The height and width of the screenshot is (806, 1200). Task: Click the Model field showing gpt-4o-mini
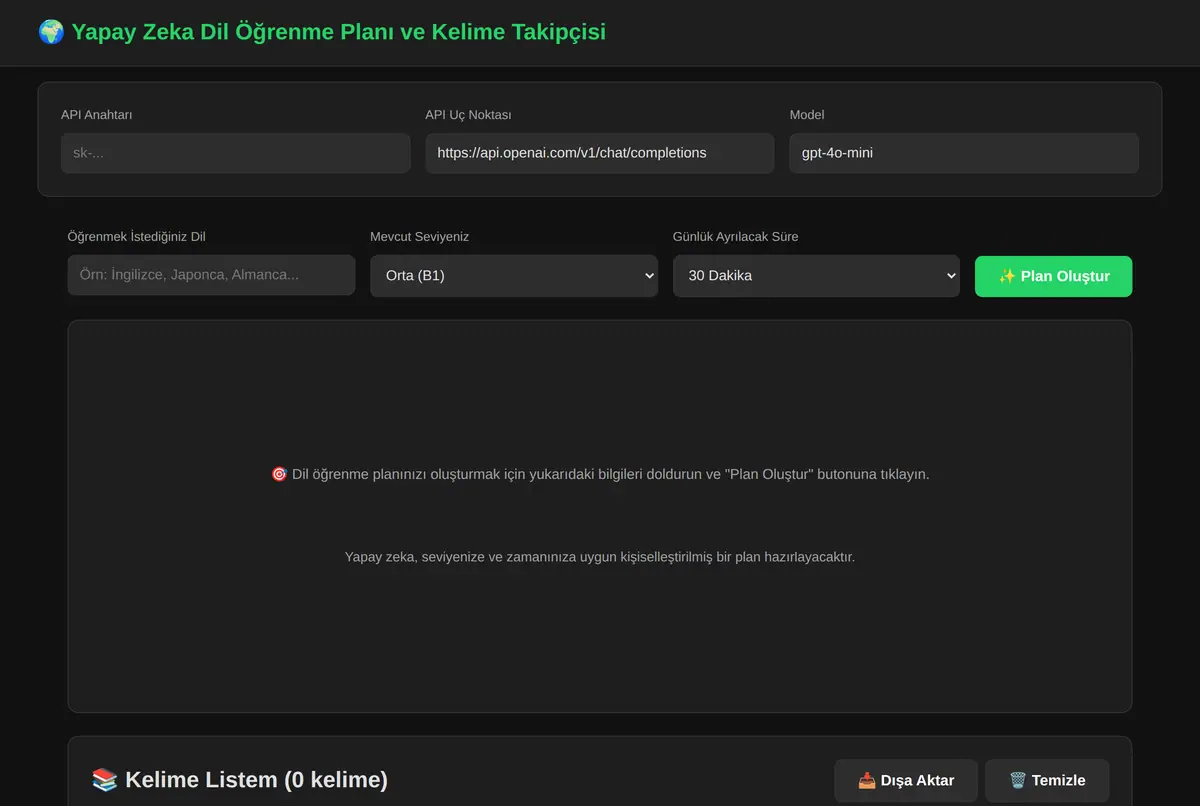pos(964,153)
